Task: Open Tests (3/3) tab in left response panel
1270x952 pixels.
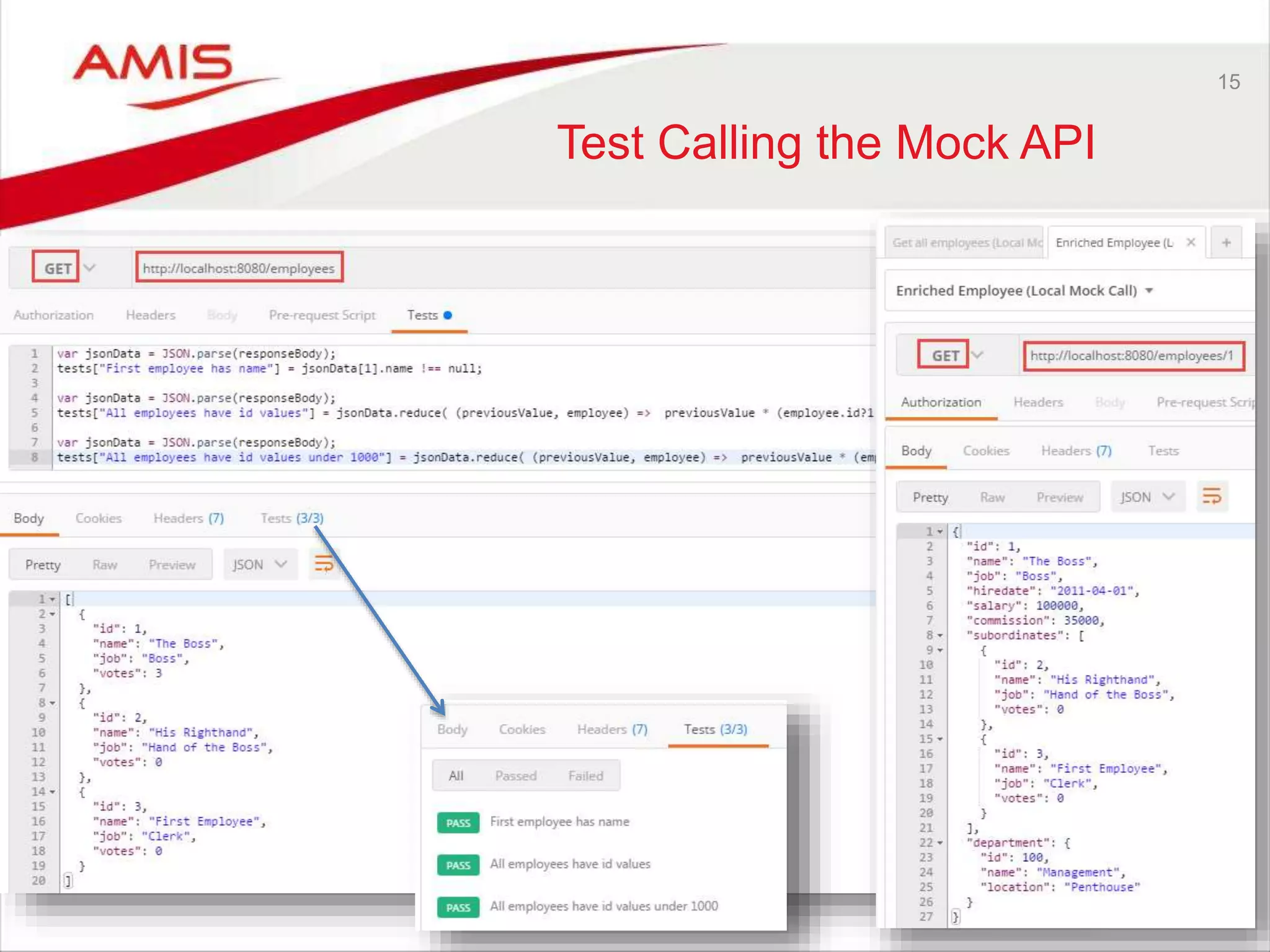Action: pos(292,518)
